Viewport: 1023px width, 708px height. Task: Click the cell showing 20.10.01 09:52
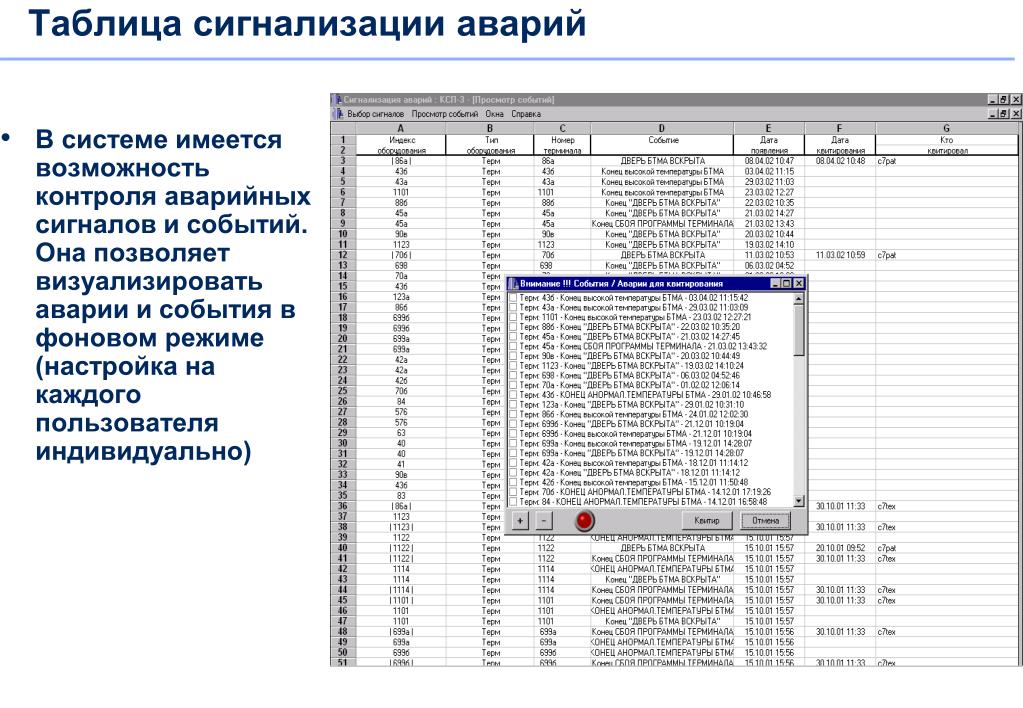[840, 548]
